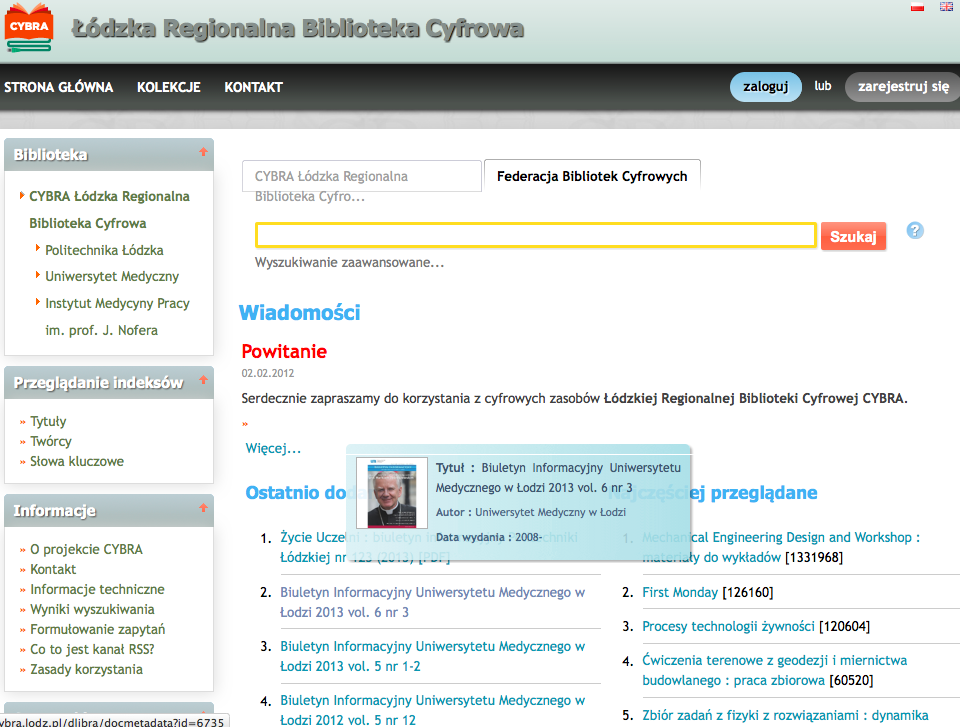The image size is (960, 727).
Task: Click the bulletin cover thumbnail in tooltip
Action: pyautogui.click(x=392, y=493)
